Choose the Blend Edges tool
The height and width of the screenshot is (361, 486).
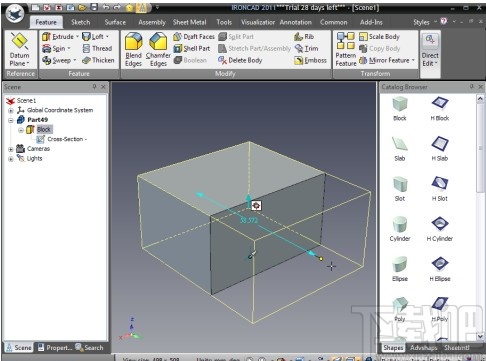click(x=133, y=50)
